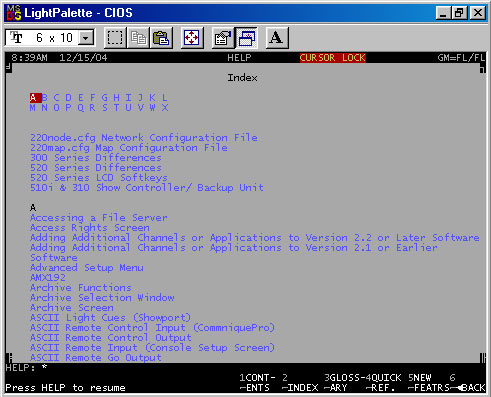Select softkey 4 QUICK REF.
491x397 pixels.
tap(383, 383)
